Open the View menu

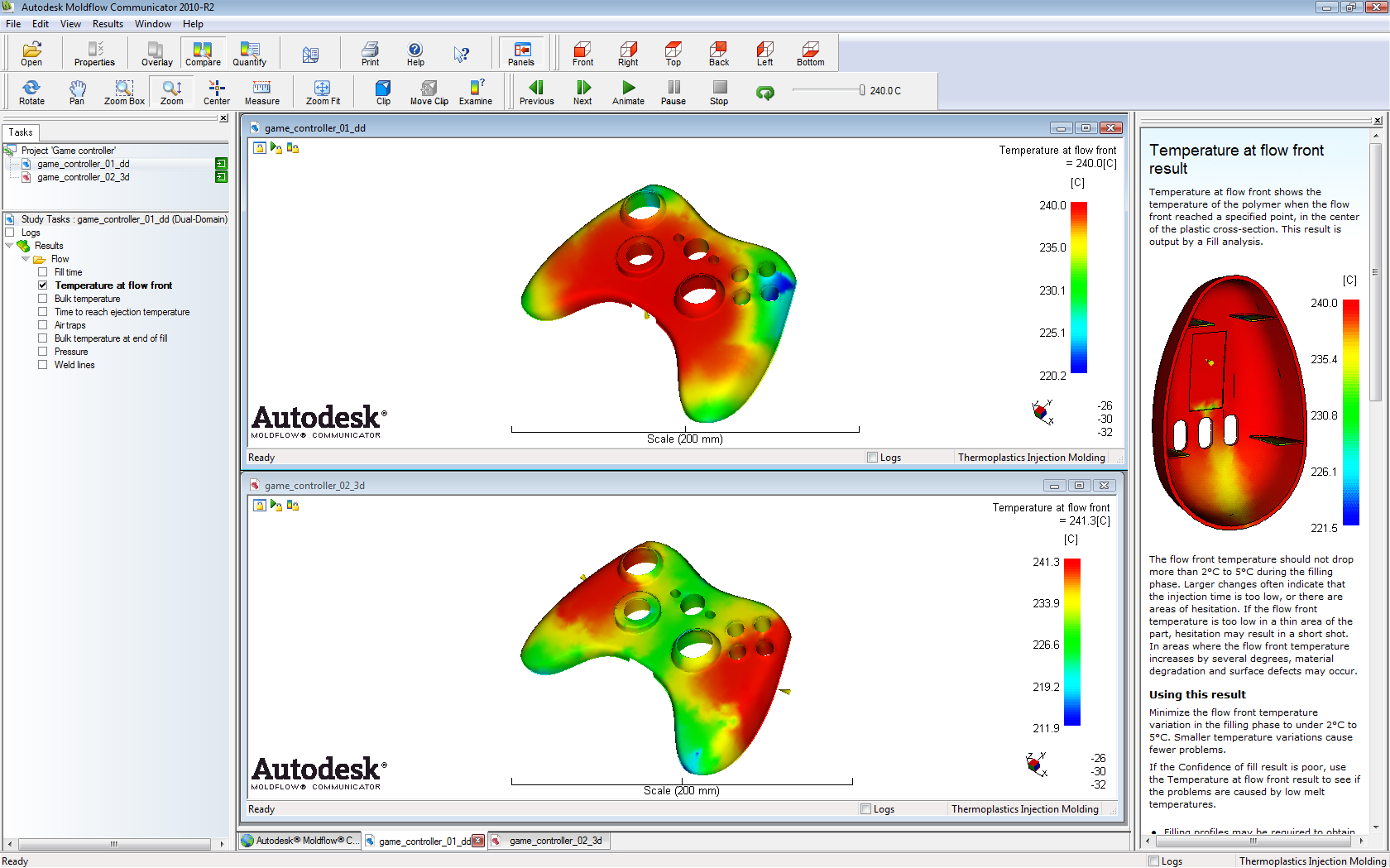pyautogui.click(x=70, y=24)
